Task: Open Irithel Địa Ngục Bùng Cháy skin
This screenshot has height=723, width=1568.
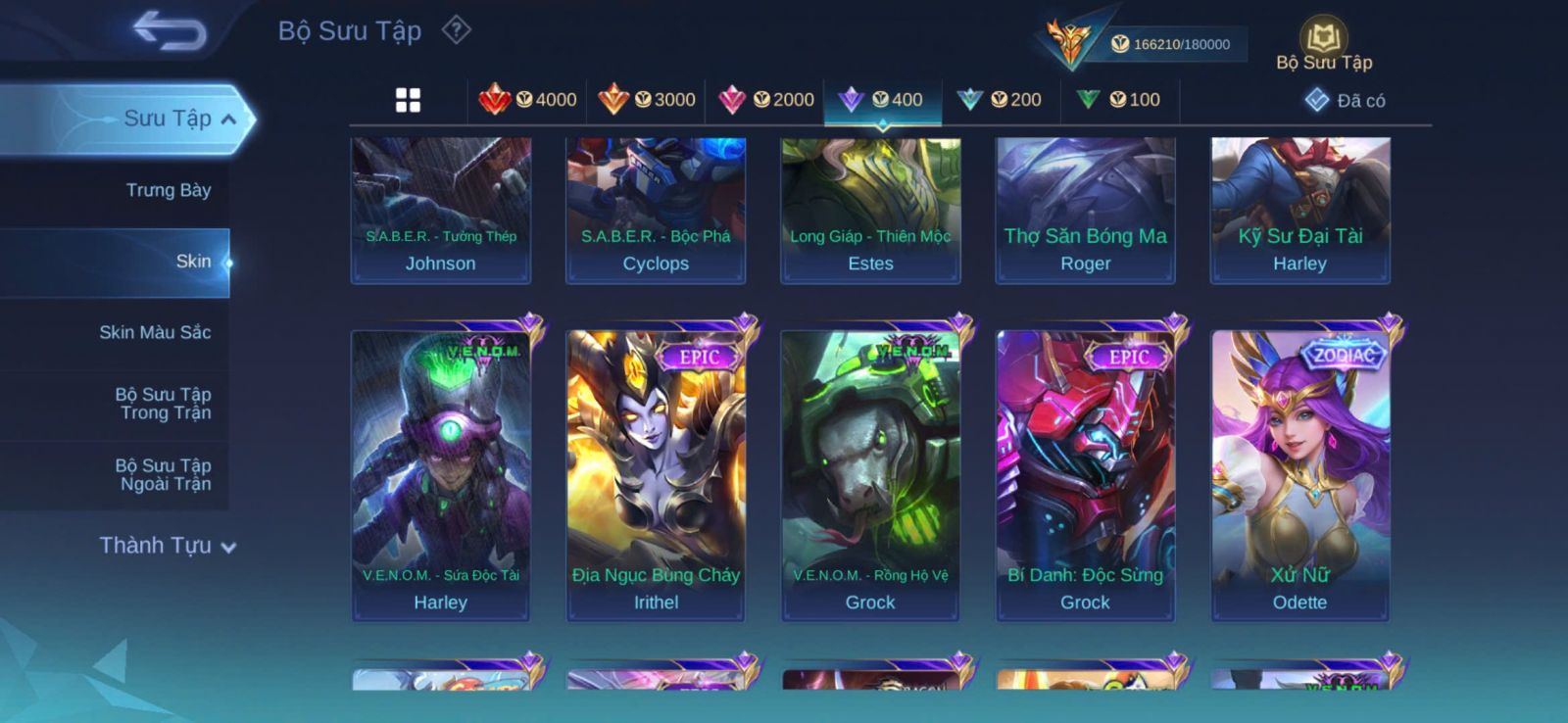Action: [x=656, y=476]
